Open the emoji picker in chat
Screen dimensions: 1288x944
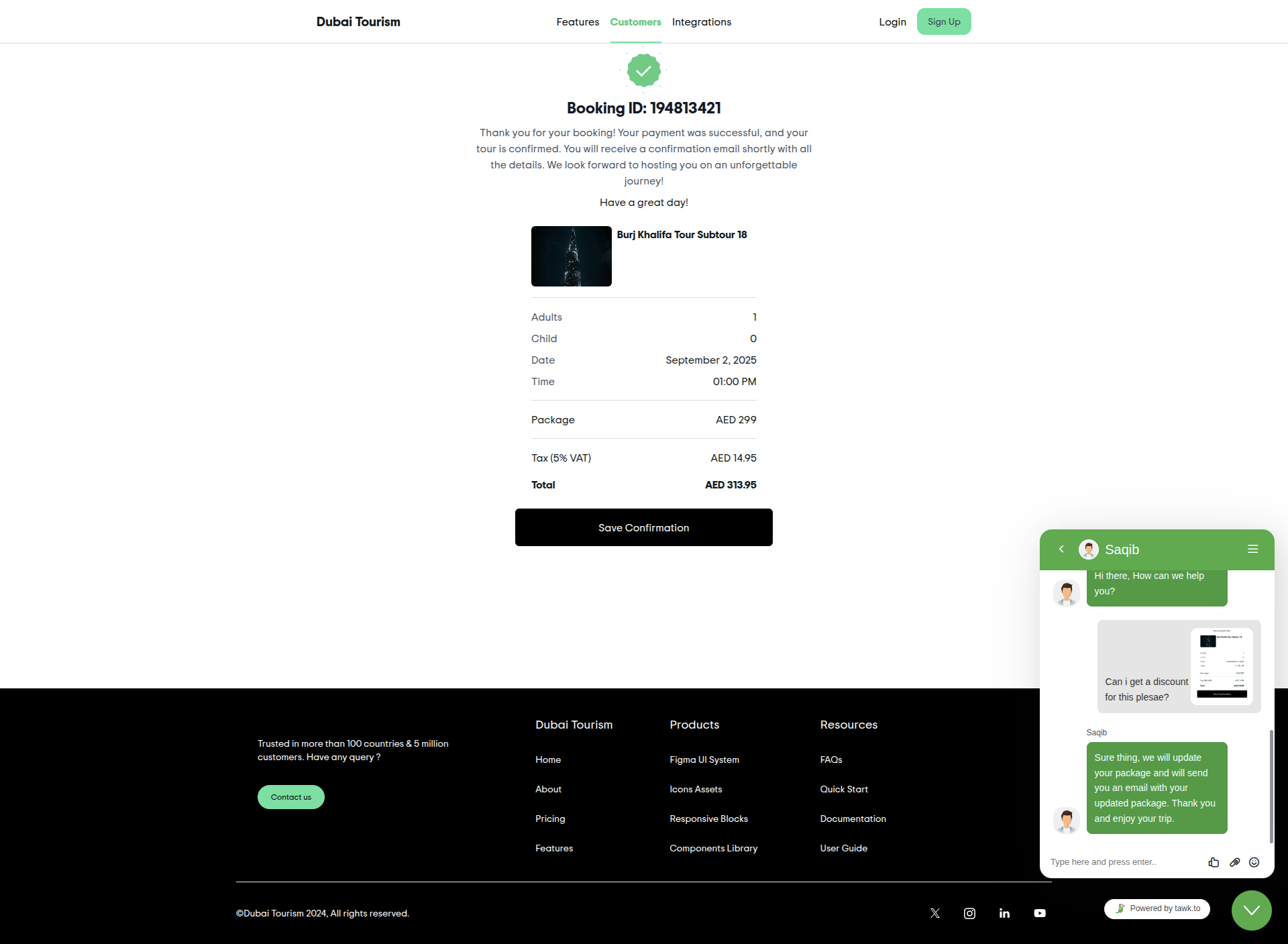pos(1254,862)
